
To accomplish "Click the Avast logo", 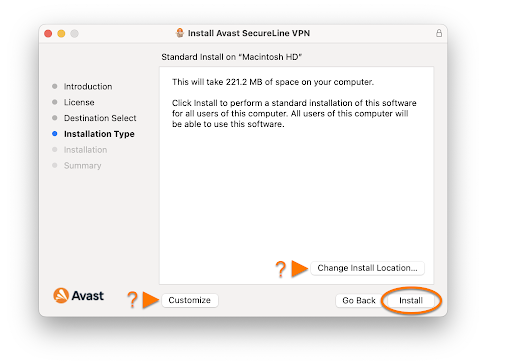I will pyautogui.click(x=79, y=295).
